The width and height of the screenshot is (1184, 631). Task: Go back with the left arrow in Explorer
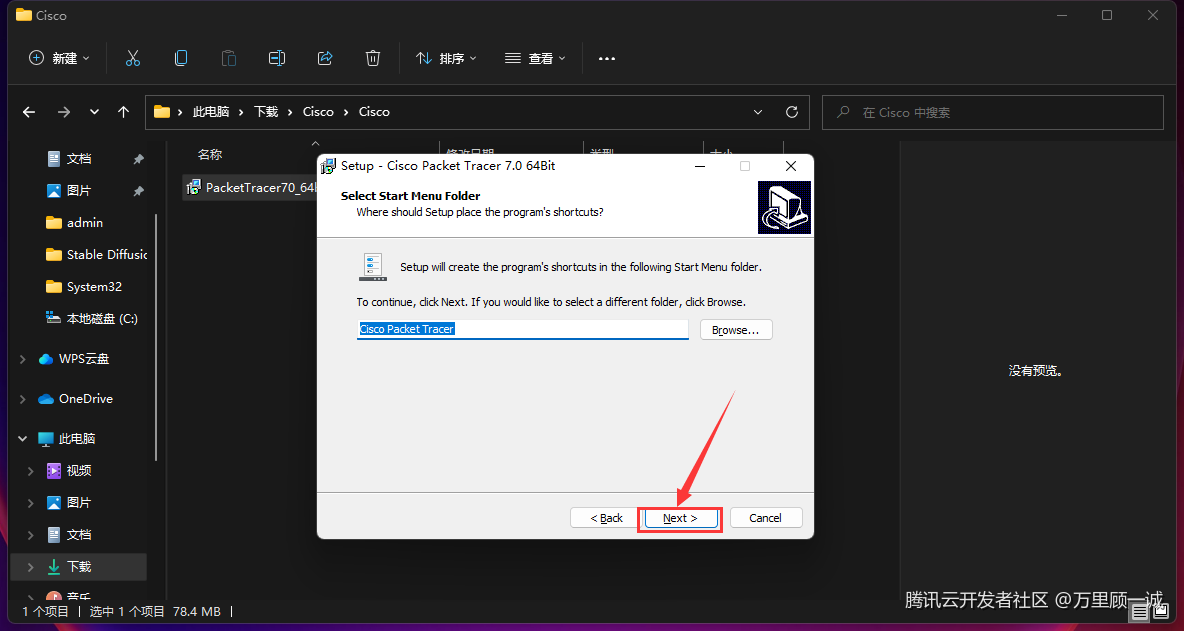pyautogui.click(x=29, y=112)
